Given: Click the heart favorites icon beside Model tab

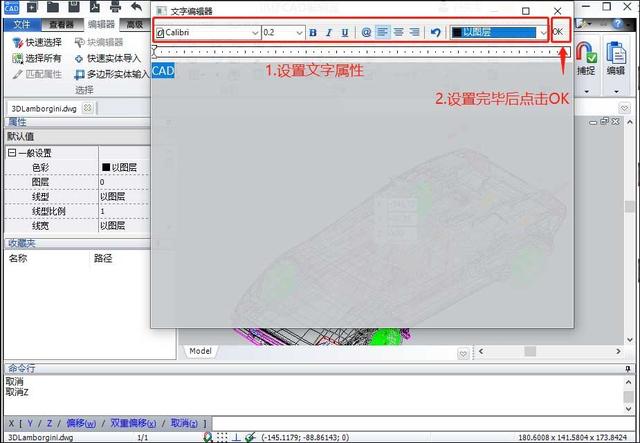Looking at the screenshot, I should (x=463, y=354).
